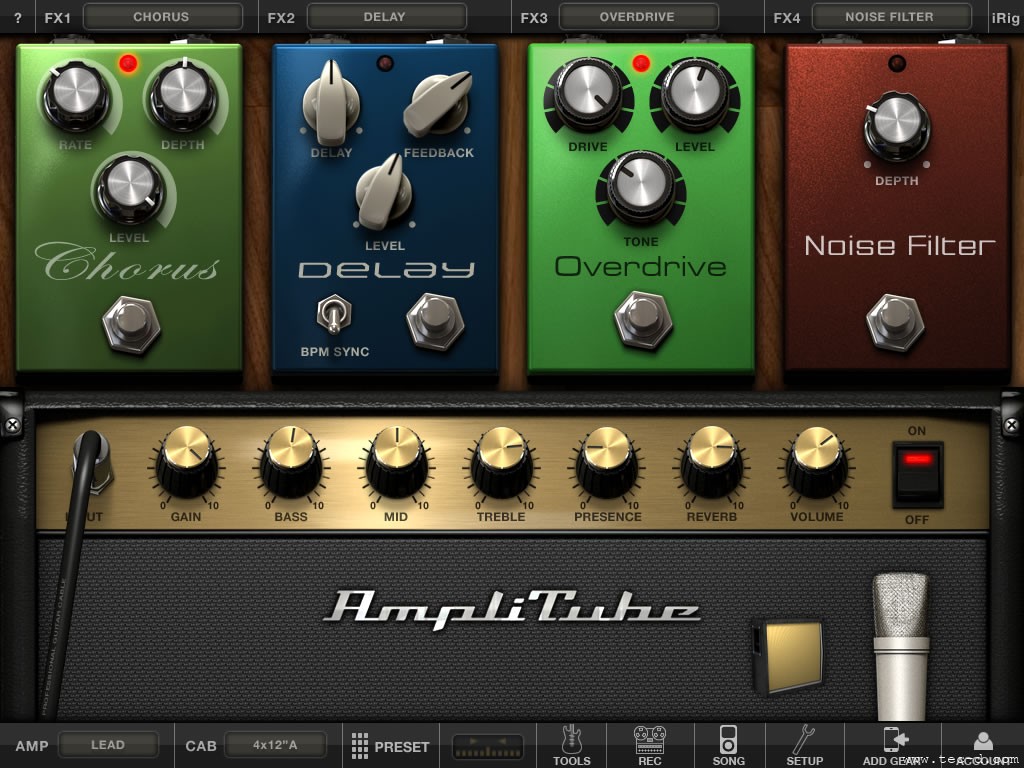Open the Account profile icon

pyautogui.click(x=983, y=745)
